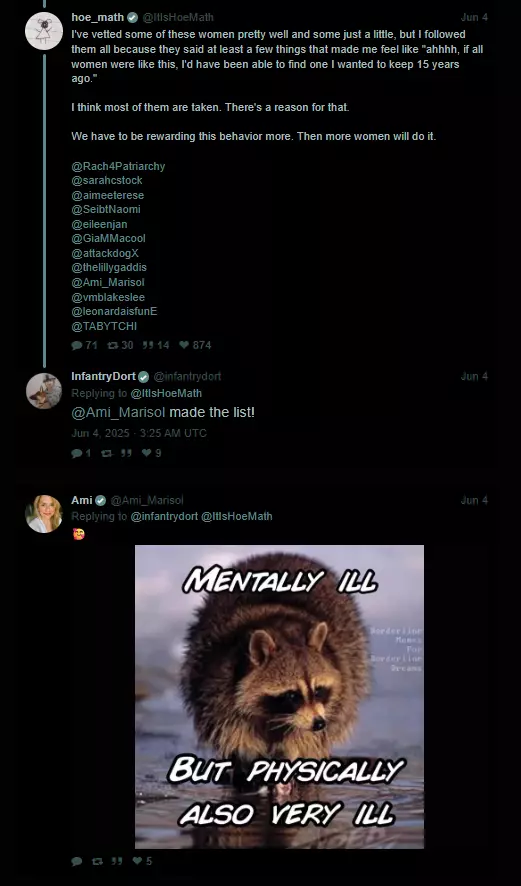Enlarge the raccoon meme image
The width and height of the screenshot is (521, 886).
point(279,697)
